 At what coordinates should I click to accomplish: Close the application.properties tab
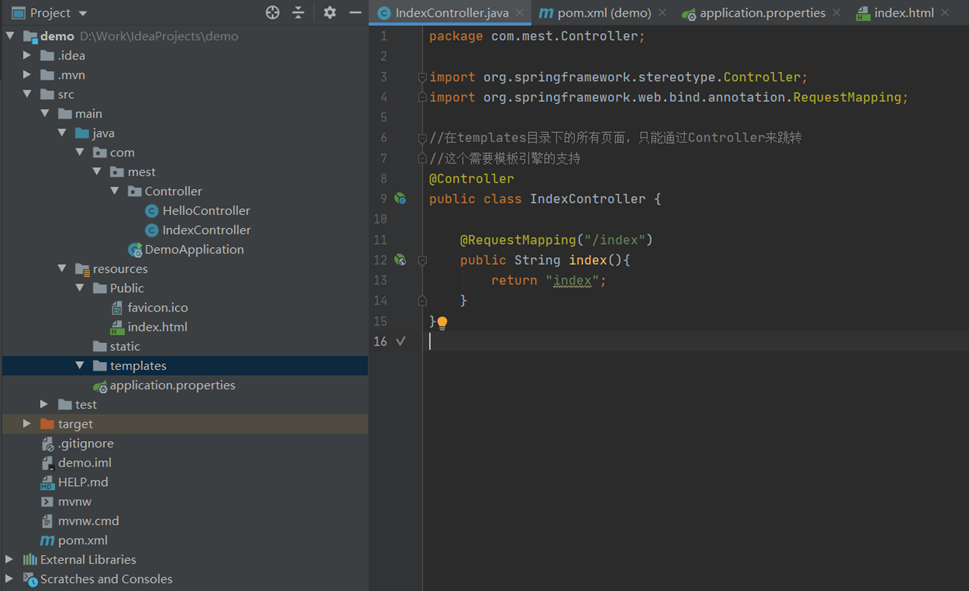836,12
